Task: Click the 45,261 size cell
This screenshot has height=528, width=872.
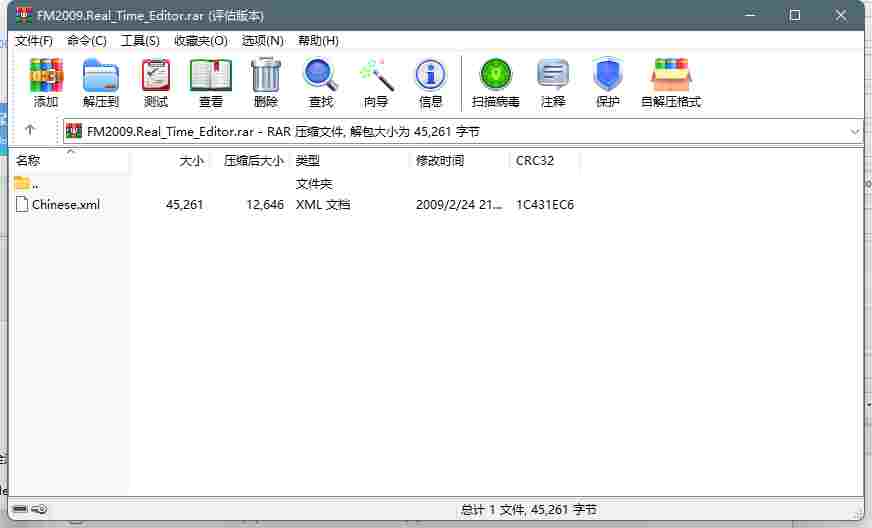Action: pyautogui.click(x=185, y=205)
